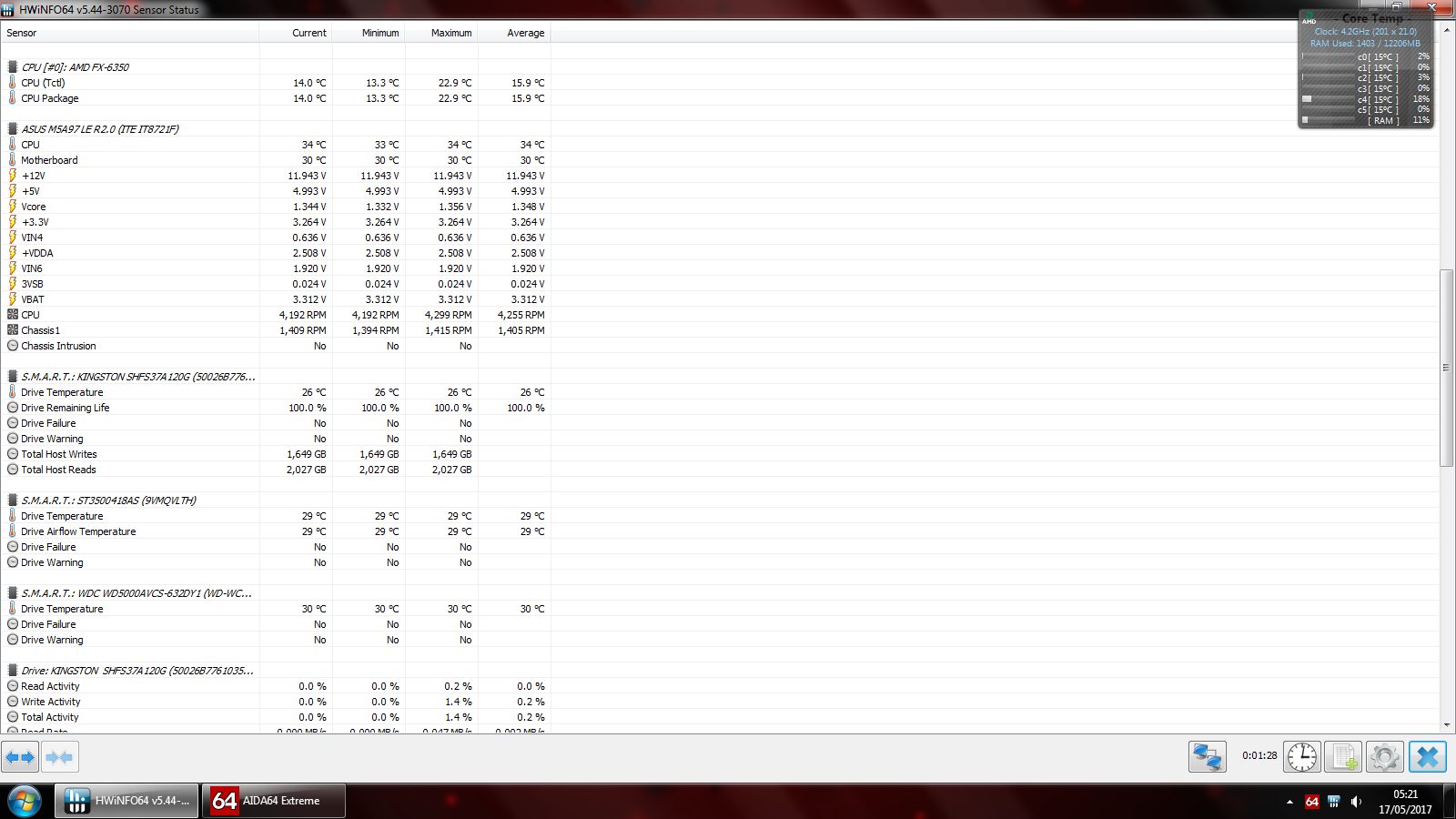Screen dimensions: 1456x819
Task: Click CPU (Tctl) thermometer icon
Action: tap(13, 83)
